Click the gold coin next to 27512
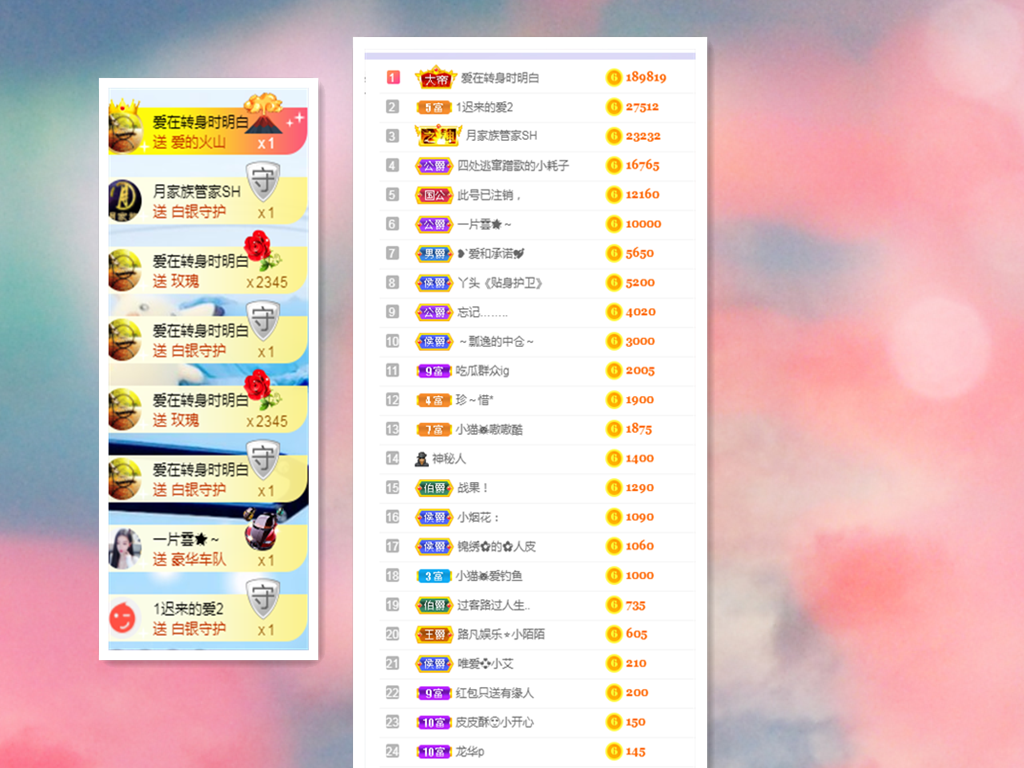Viewport: 1024px width, 768px height. pos(614,106)
